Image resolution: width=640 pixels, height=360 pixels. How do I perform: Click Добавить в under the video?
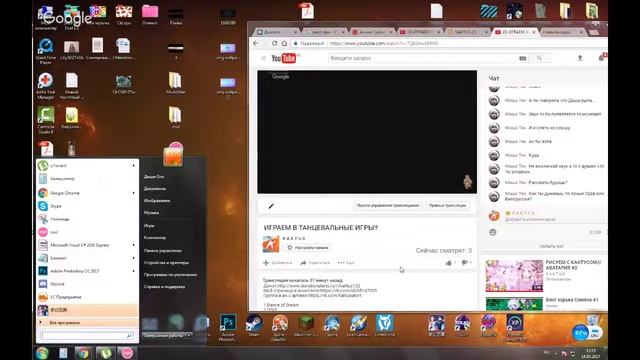click(278, 263)
